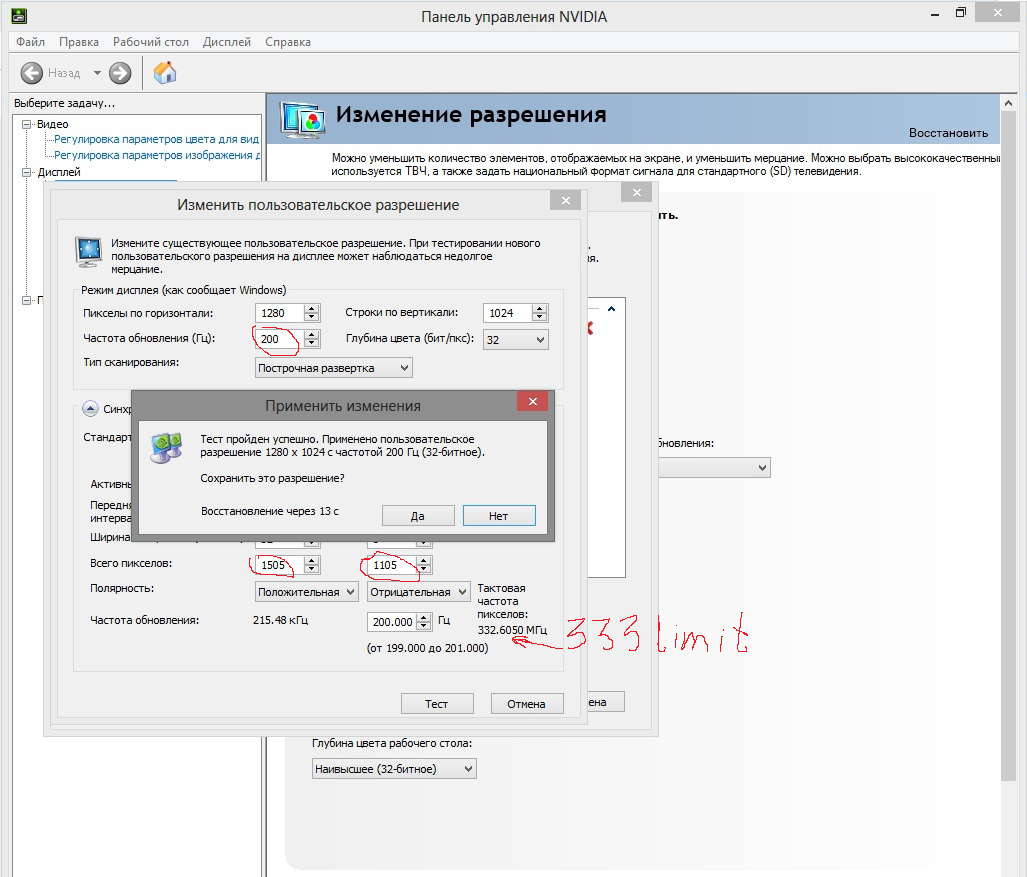
Task: Open the Глубина цвета (бит/пкс) dropdown
Action: [515, 340]
